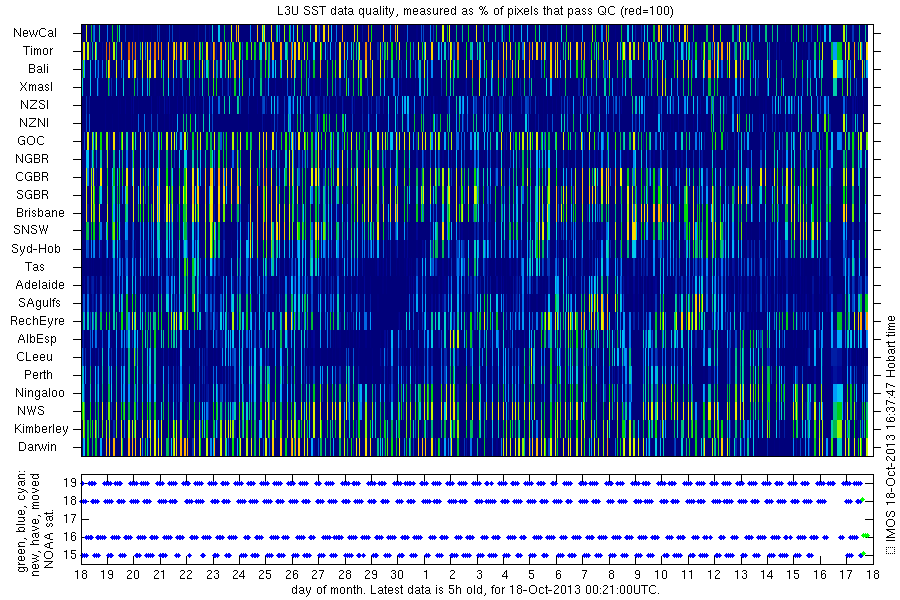Screen dimensions: 900x600
Task: Select the Ningaloo region label
Action: point(40,393)
